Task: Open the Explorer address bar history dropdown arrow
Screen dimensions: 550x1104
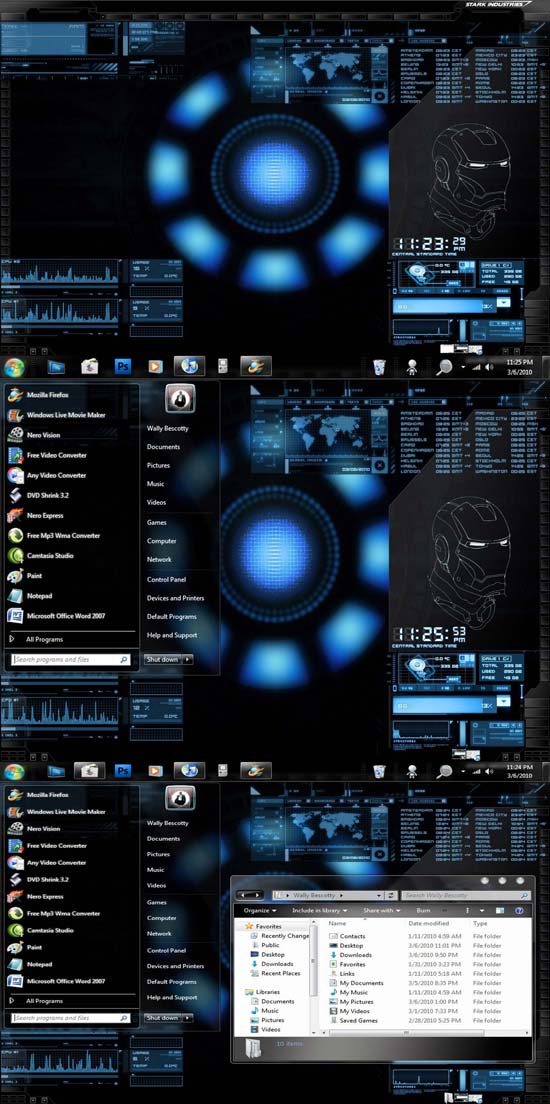Action: [380, 895]
